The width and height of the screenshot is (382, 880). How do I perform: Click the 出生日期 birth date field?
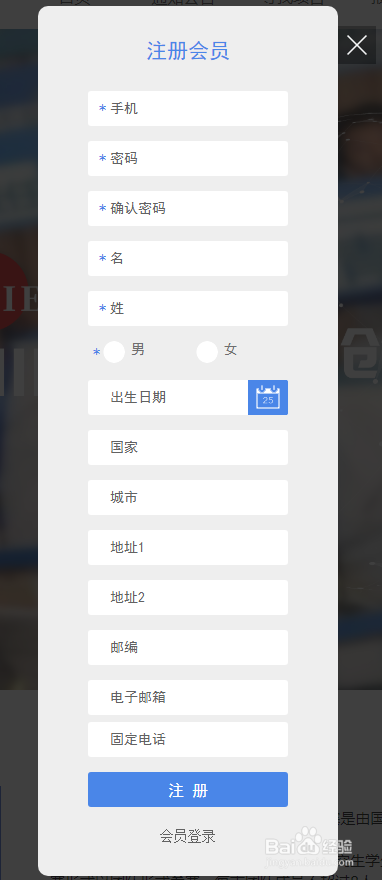(168, 397)
